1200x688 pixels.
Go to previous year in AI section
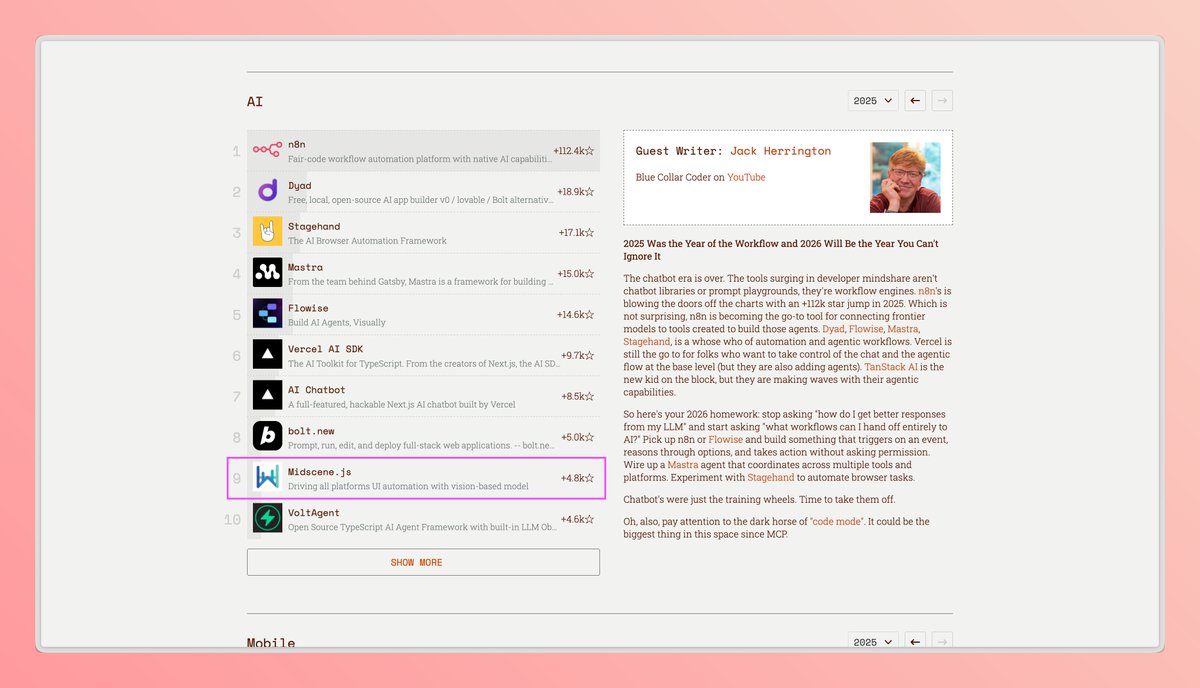tap(915, 101)
